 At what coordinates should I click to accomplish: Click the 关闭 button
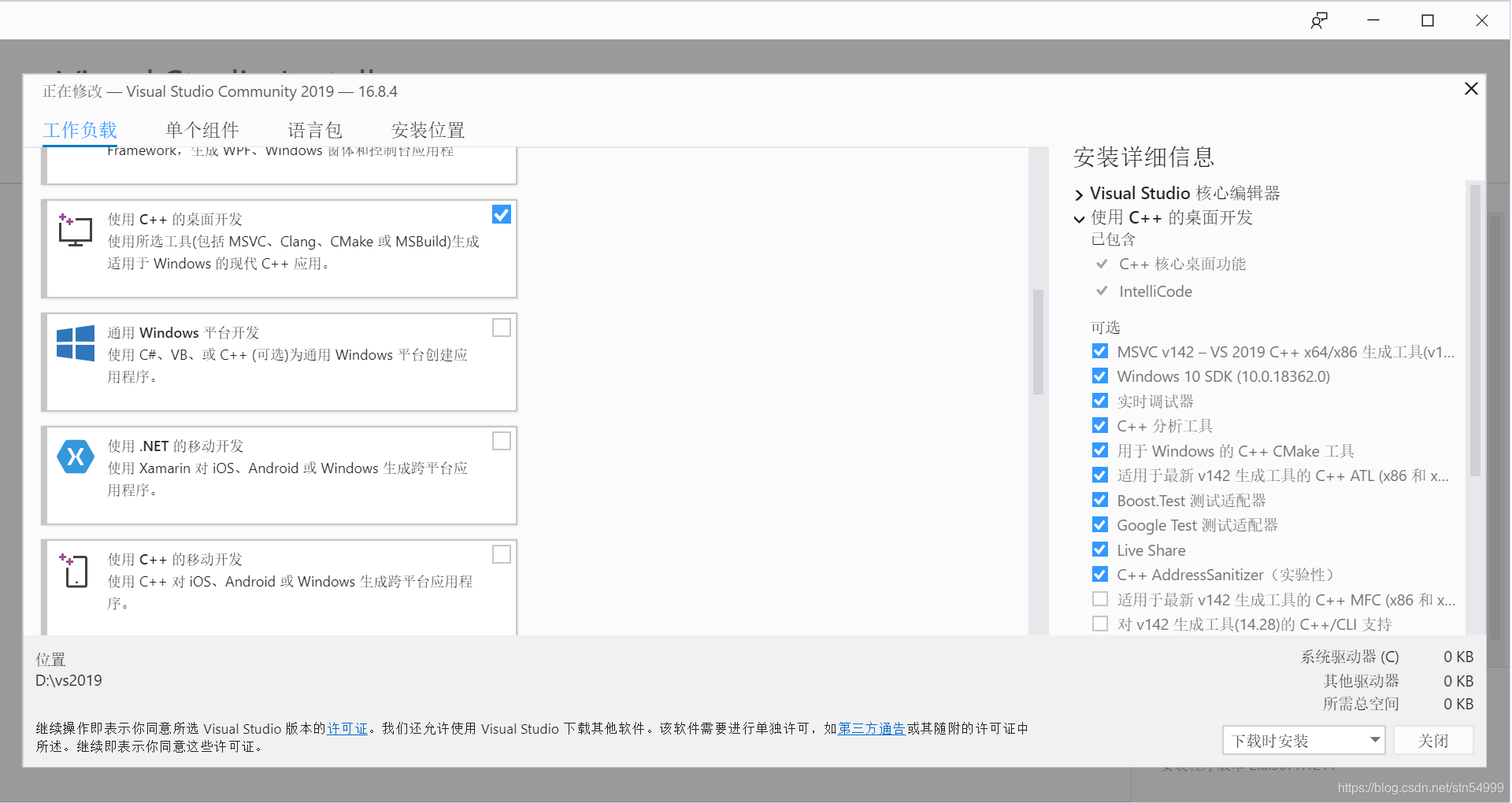click(1433, 740)
